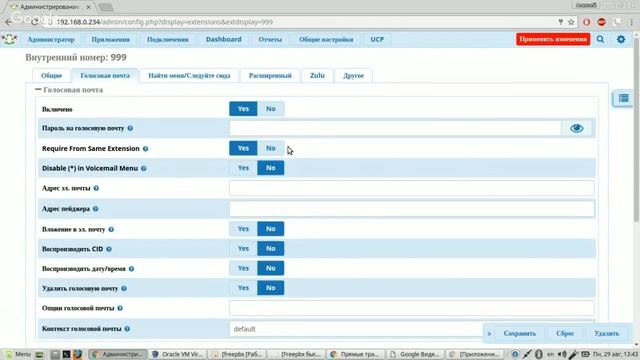Image resolution: width=640 pixels, height=360 pixels.
Task: Set Воспроизводить дату/время to Yes
Action: pos(243,268)
